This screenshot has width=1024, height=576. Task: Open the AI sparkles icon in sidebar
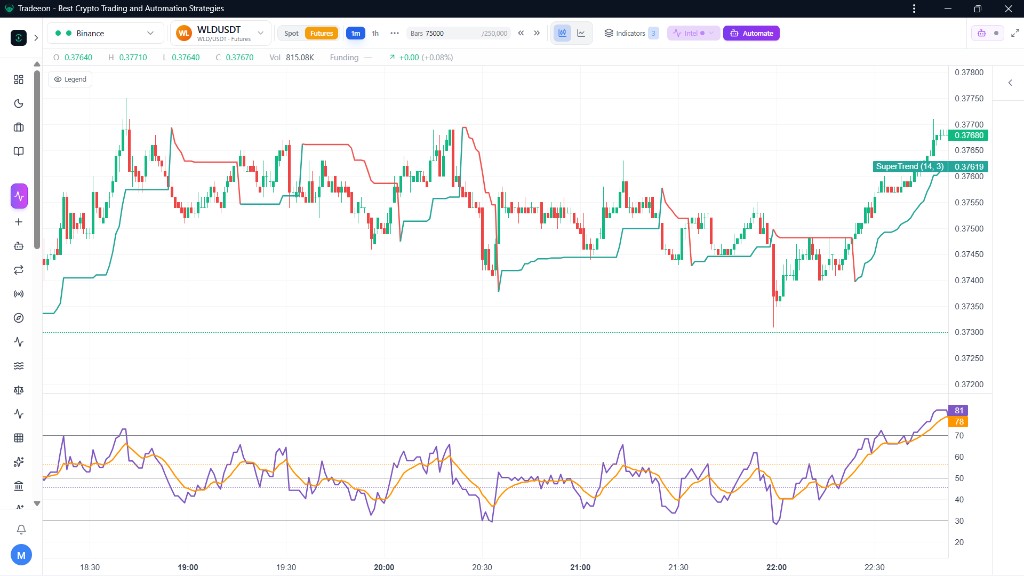18,462
